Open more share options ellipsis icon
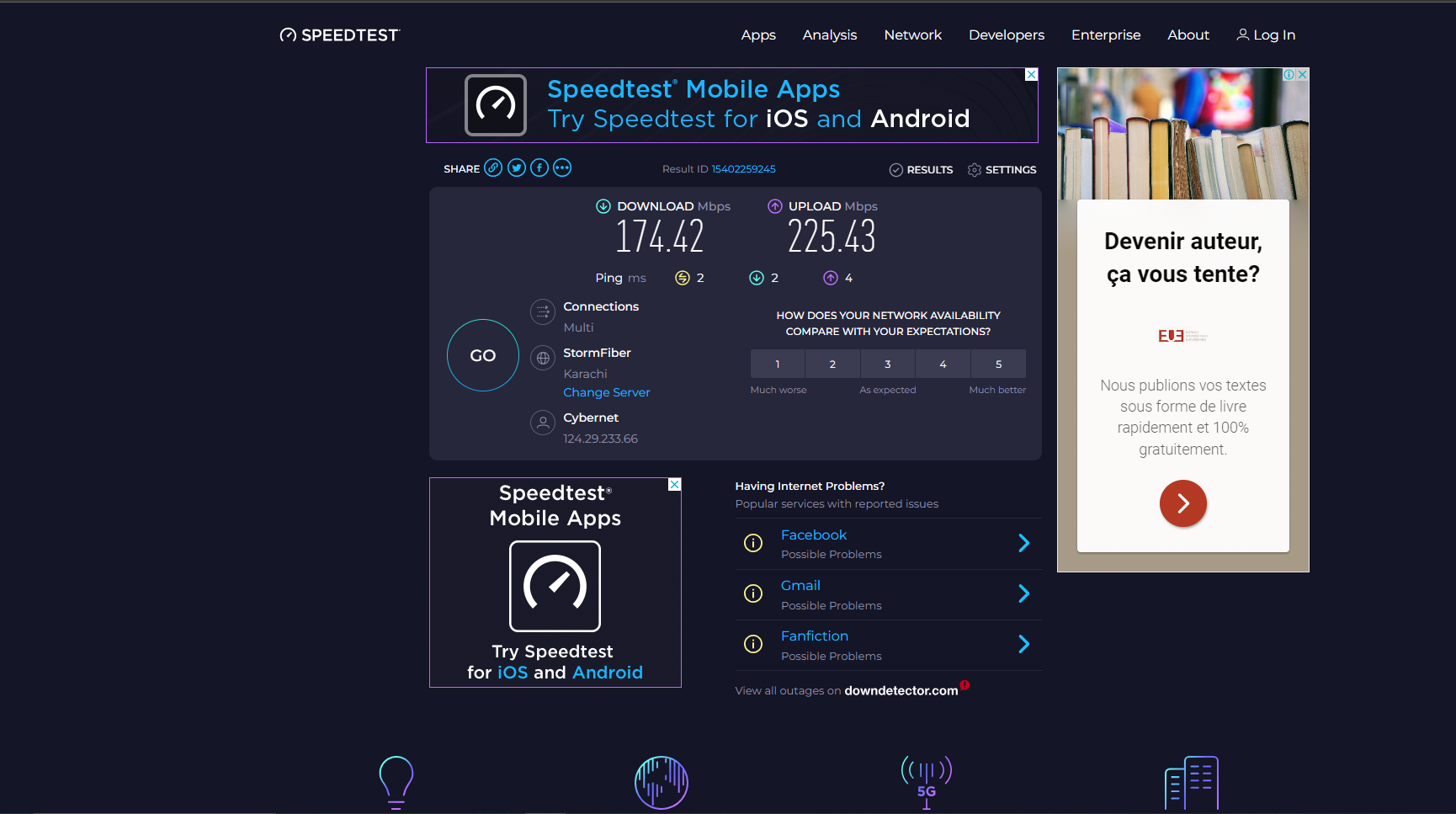The image size is (1456, 814). pyautogui.click(x=562, y=168)
